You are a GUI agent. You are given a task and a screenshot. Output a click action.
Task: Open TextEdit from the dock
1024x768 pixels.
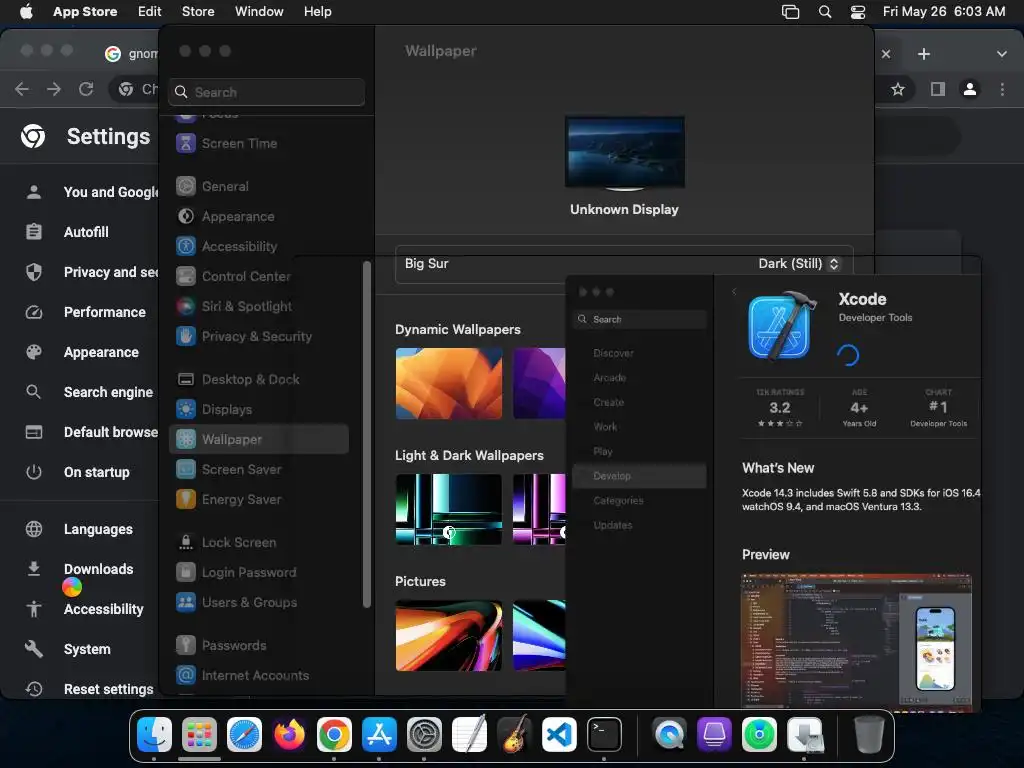pyautogui.click(x=470, y=735)
